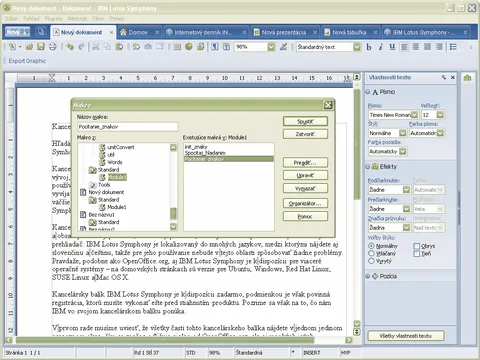
Task: Expand the Pozícia section
Action: point(368,276)
